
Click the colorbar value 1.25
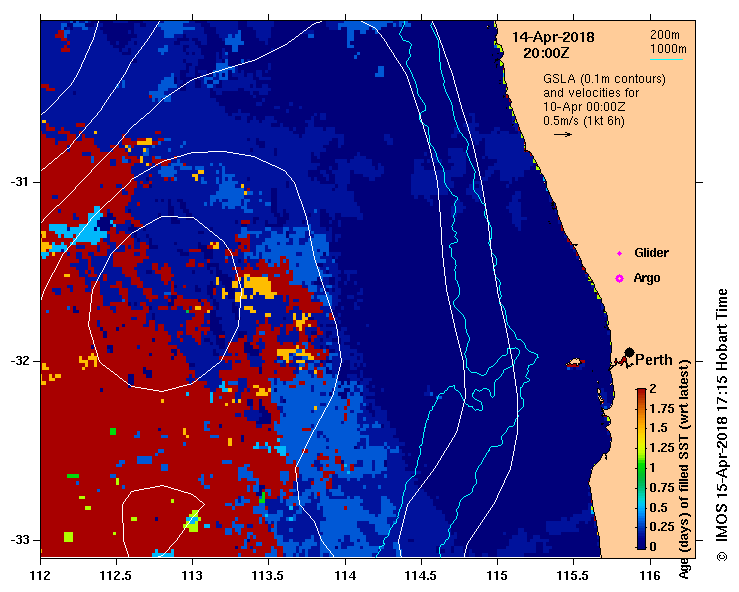[662, 448]
